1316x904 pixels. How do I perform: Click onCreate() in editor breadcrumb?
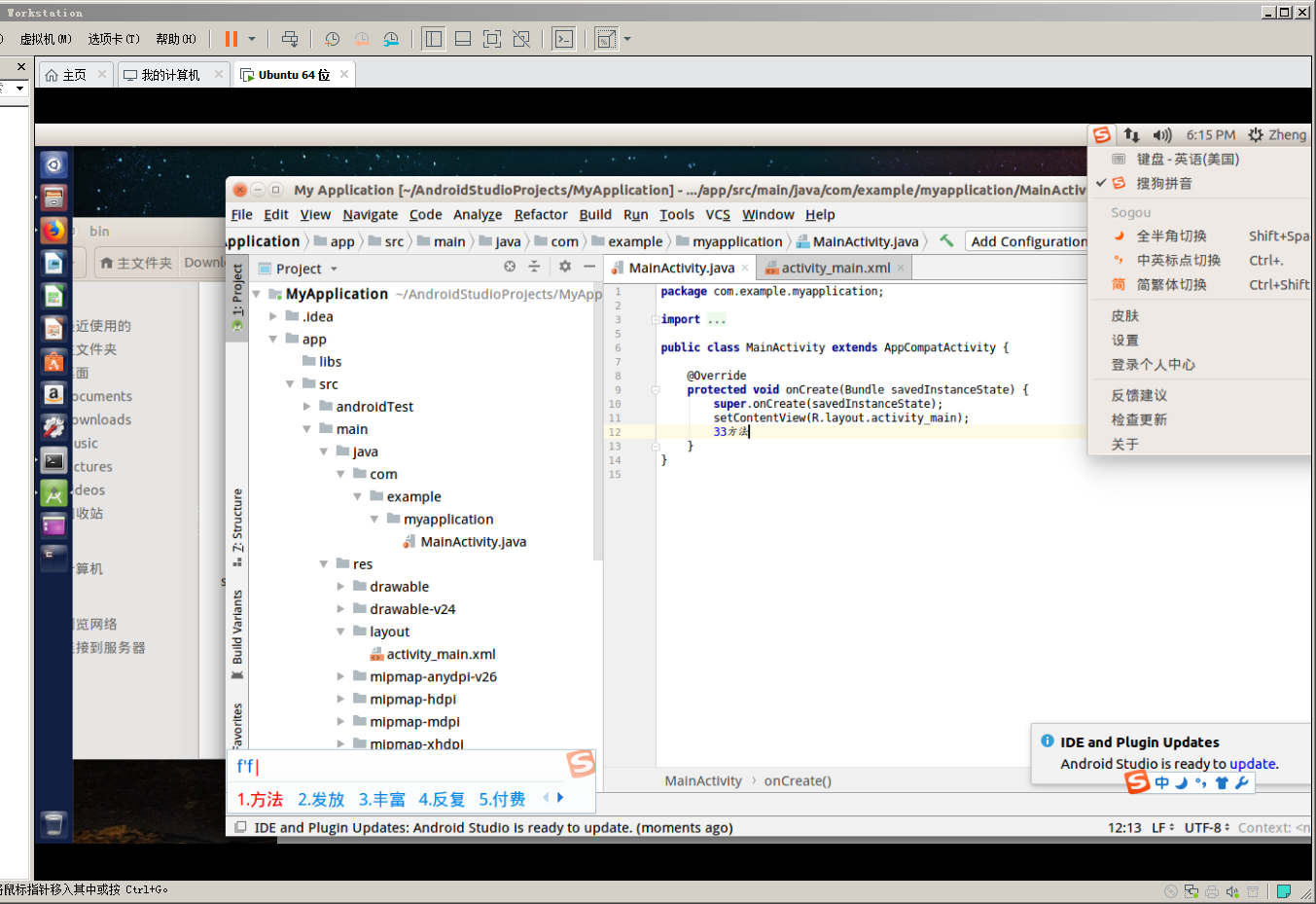(x=798, y=780)
